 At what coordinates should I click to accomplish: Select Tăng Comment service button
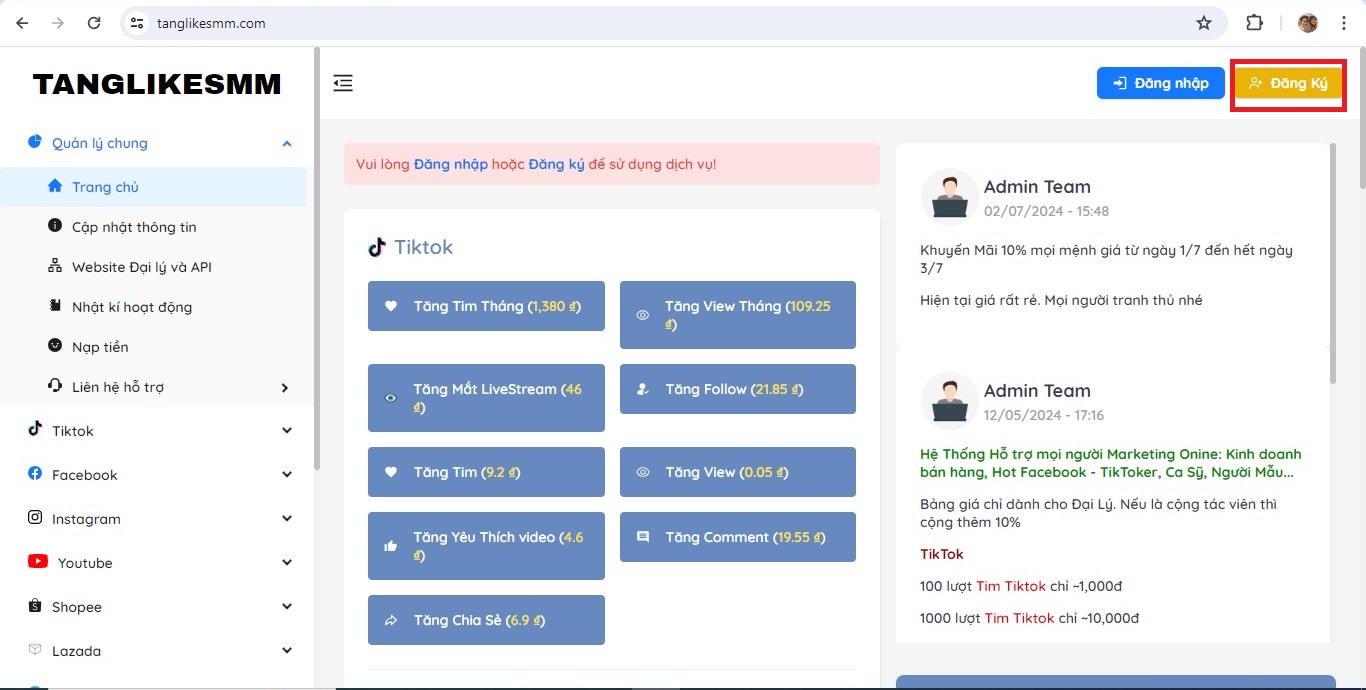click(x=738, y=537)
